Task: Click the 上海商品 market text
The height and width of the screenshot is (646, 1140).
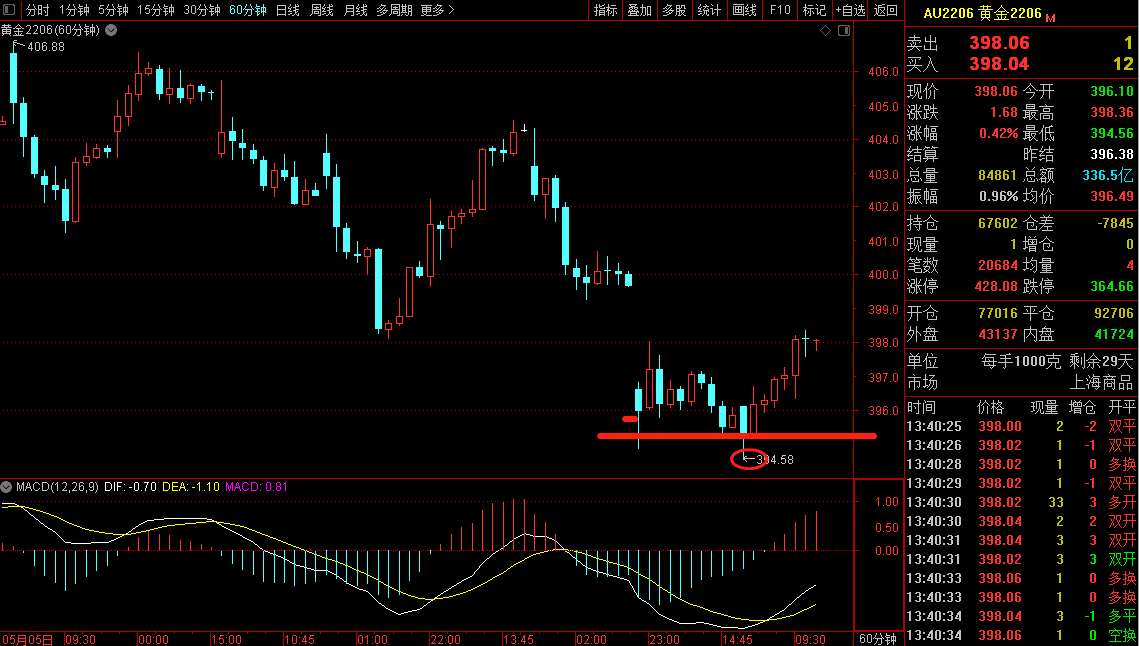Action: coord(1101,383)
